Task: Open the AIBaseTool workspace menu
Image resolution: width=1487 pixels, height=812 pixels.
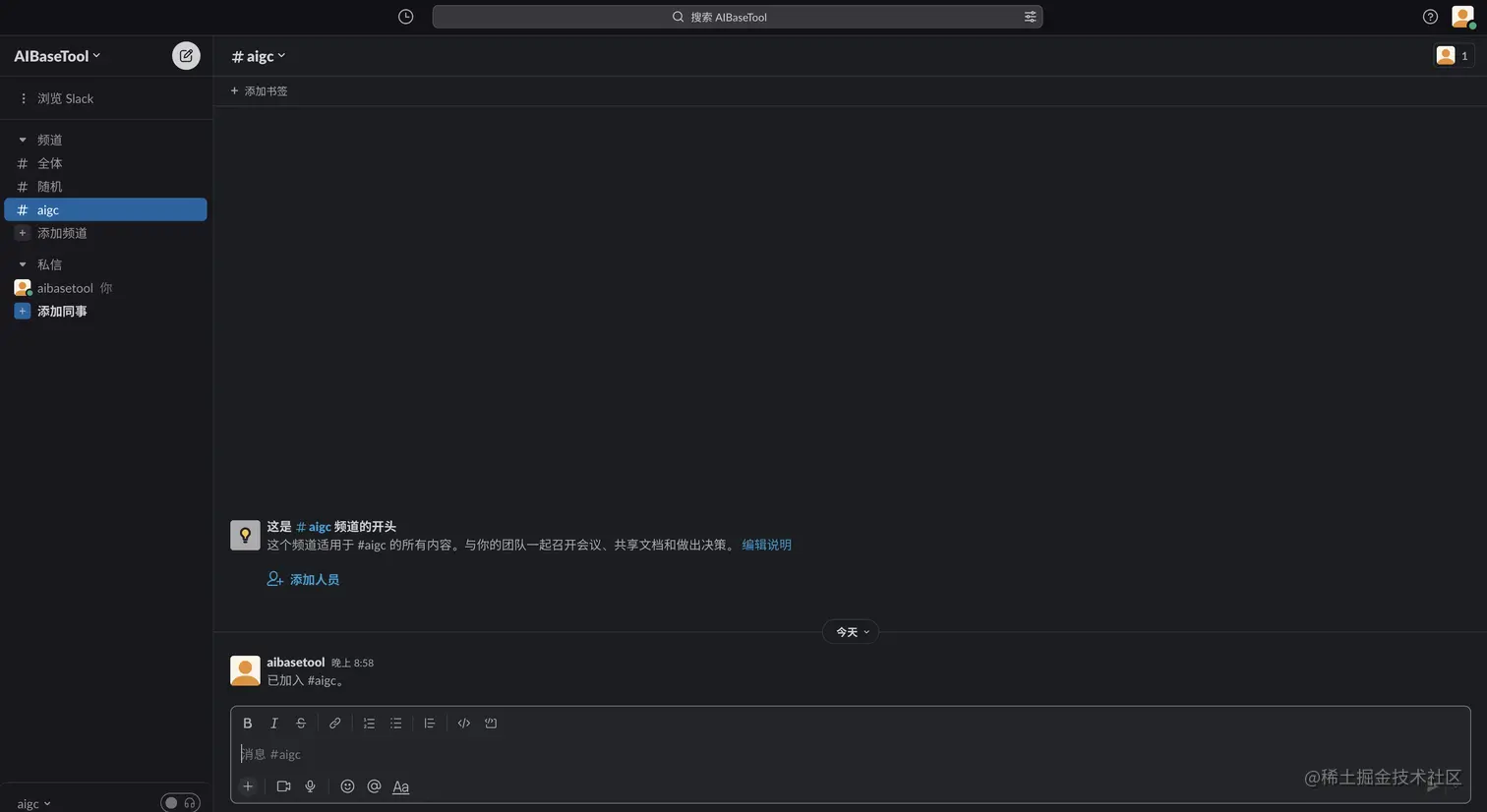Action: (57, 56)
